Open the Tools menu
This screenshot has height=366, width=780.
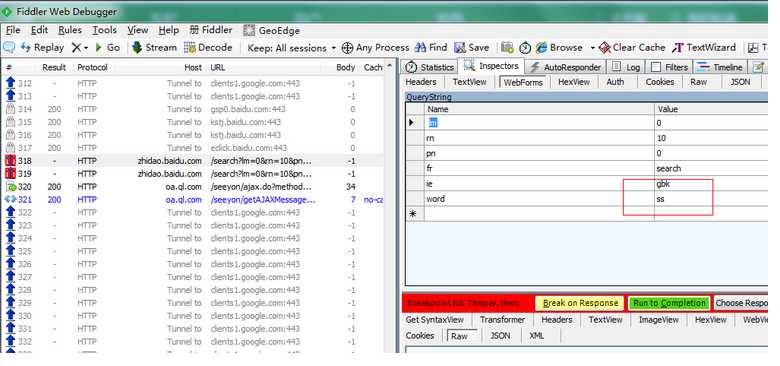point(104,30)
